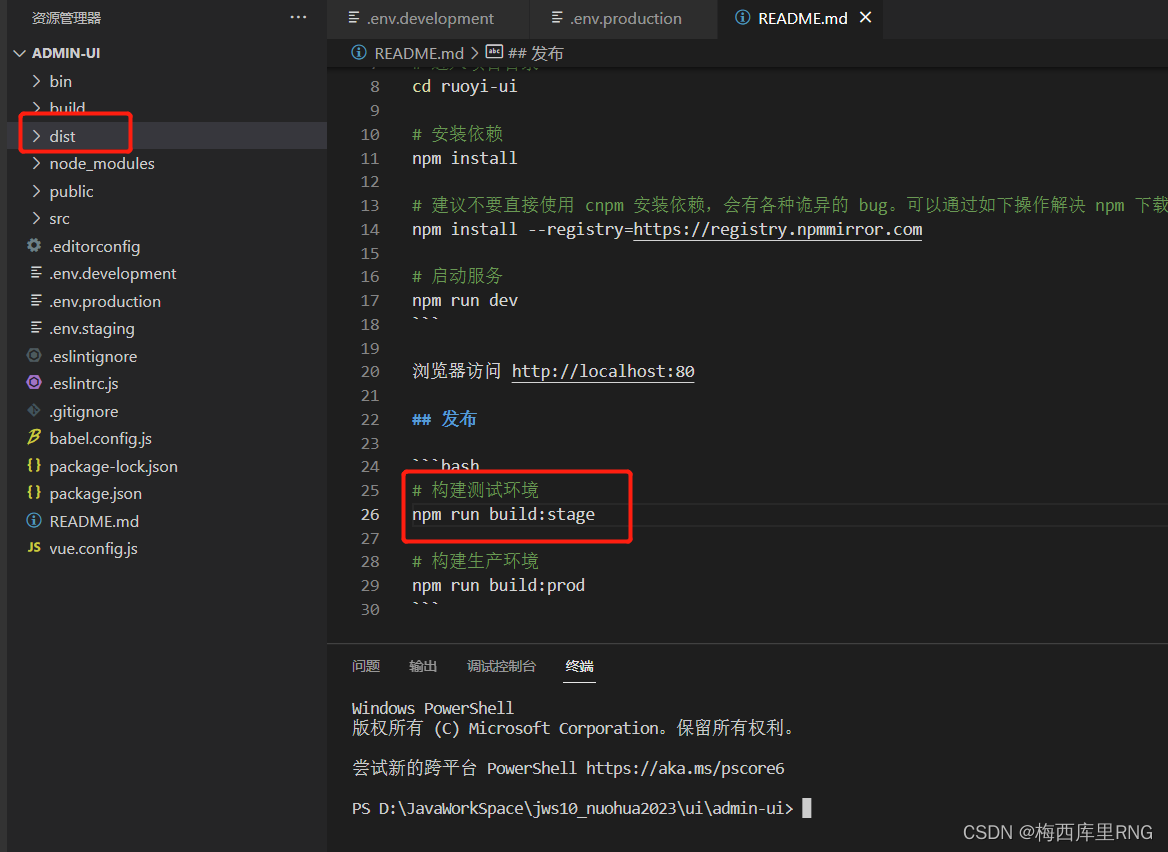This screenshot has width=1168, height=852.
Task: Select the 终端 panel tab
Action: (x=579, y=666)
